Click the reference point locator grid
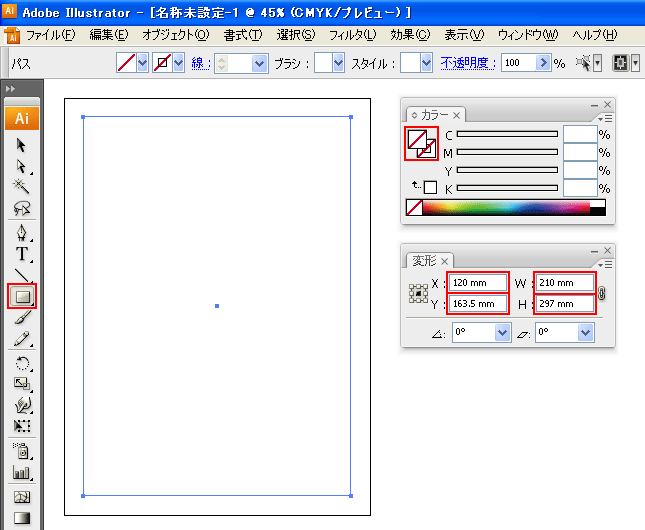 419,294
